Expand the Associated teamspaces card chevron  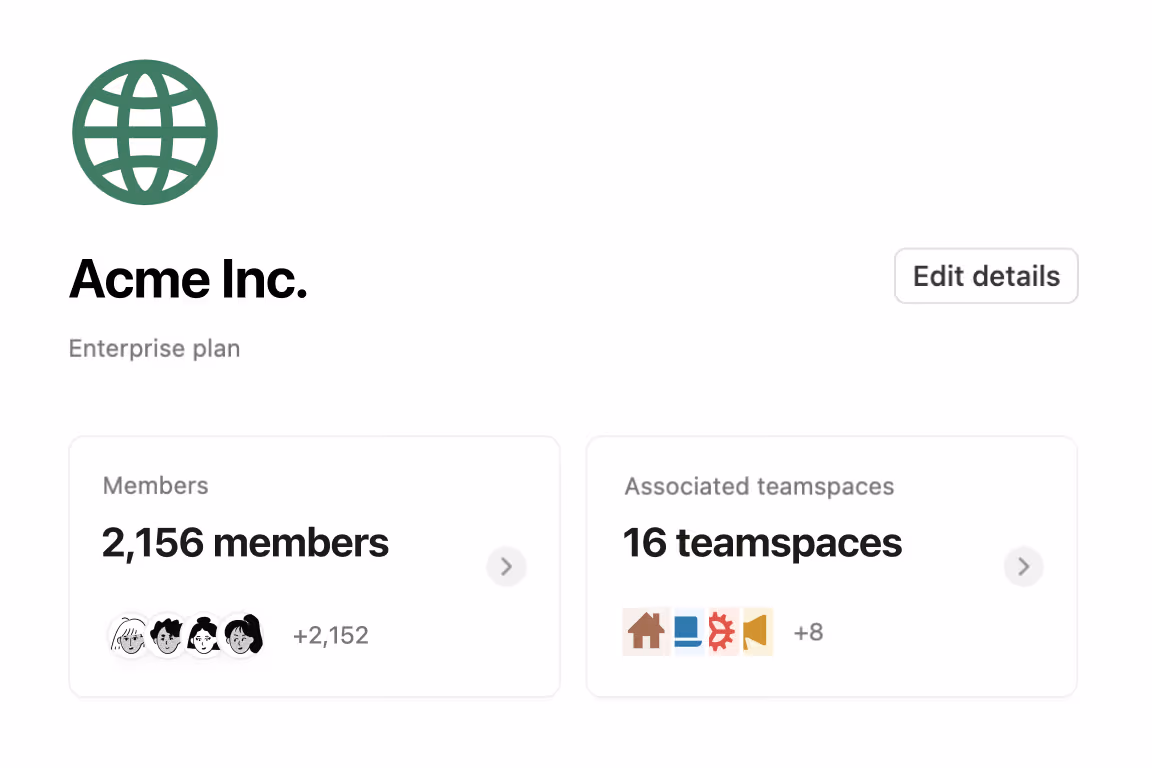tap(1023, 566)
